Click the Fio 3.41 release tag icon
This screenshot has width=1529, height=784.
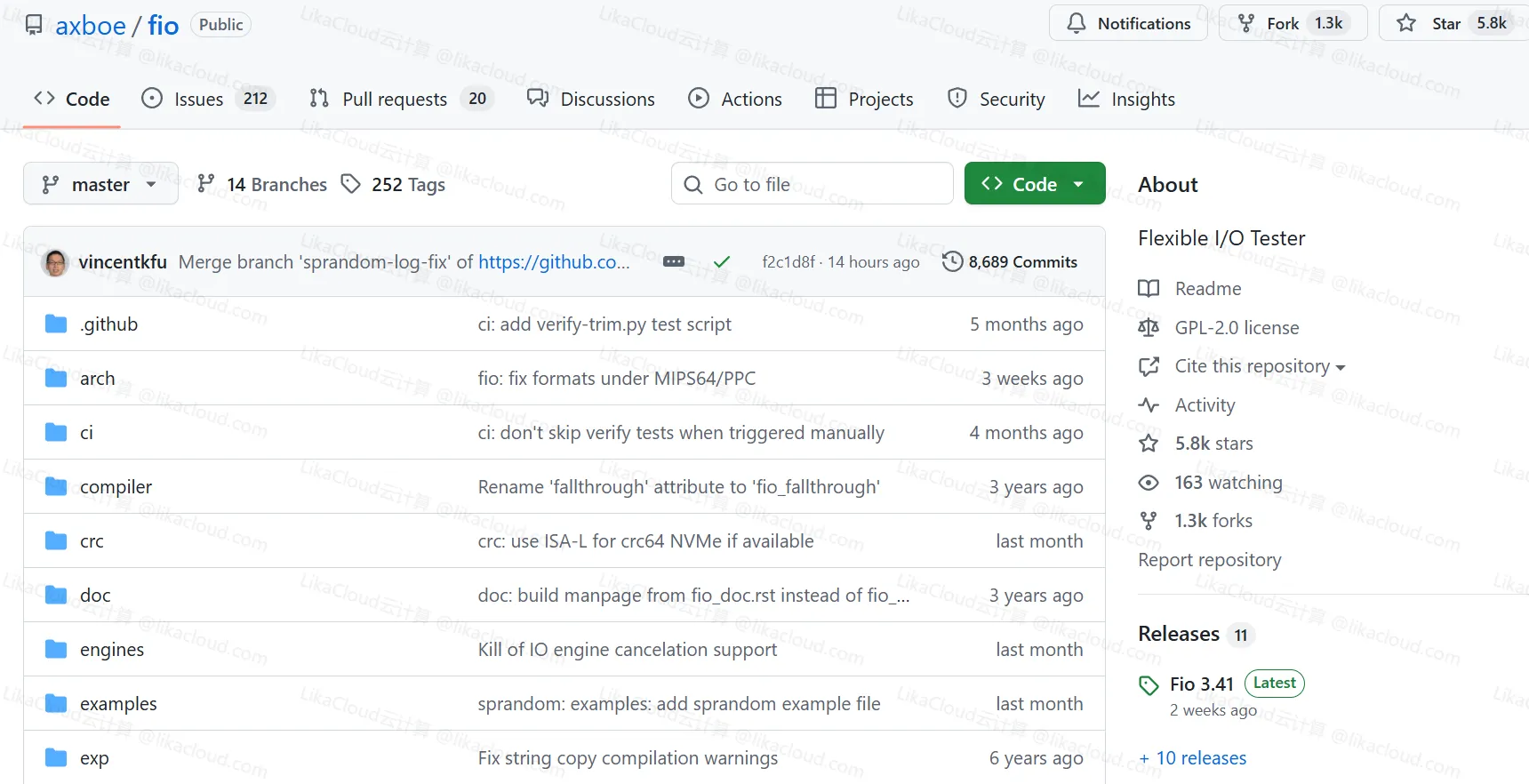coord(1149,685)
